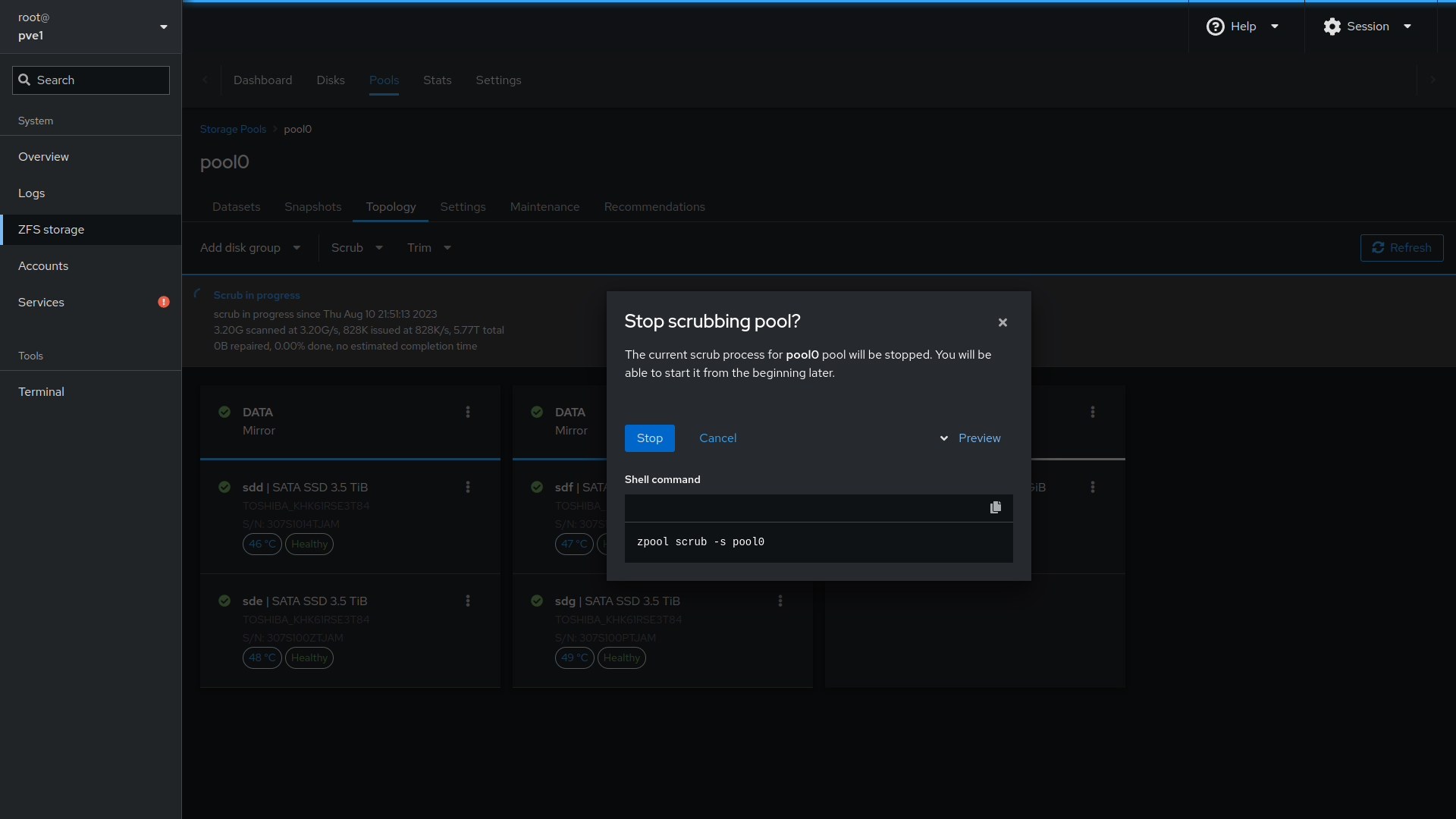Open the top Settings tab beside Stats
1456x819 pixels.
(x=498, y=80)
